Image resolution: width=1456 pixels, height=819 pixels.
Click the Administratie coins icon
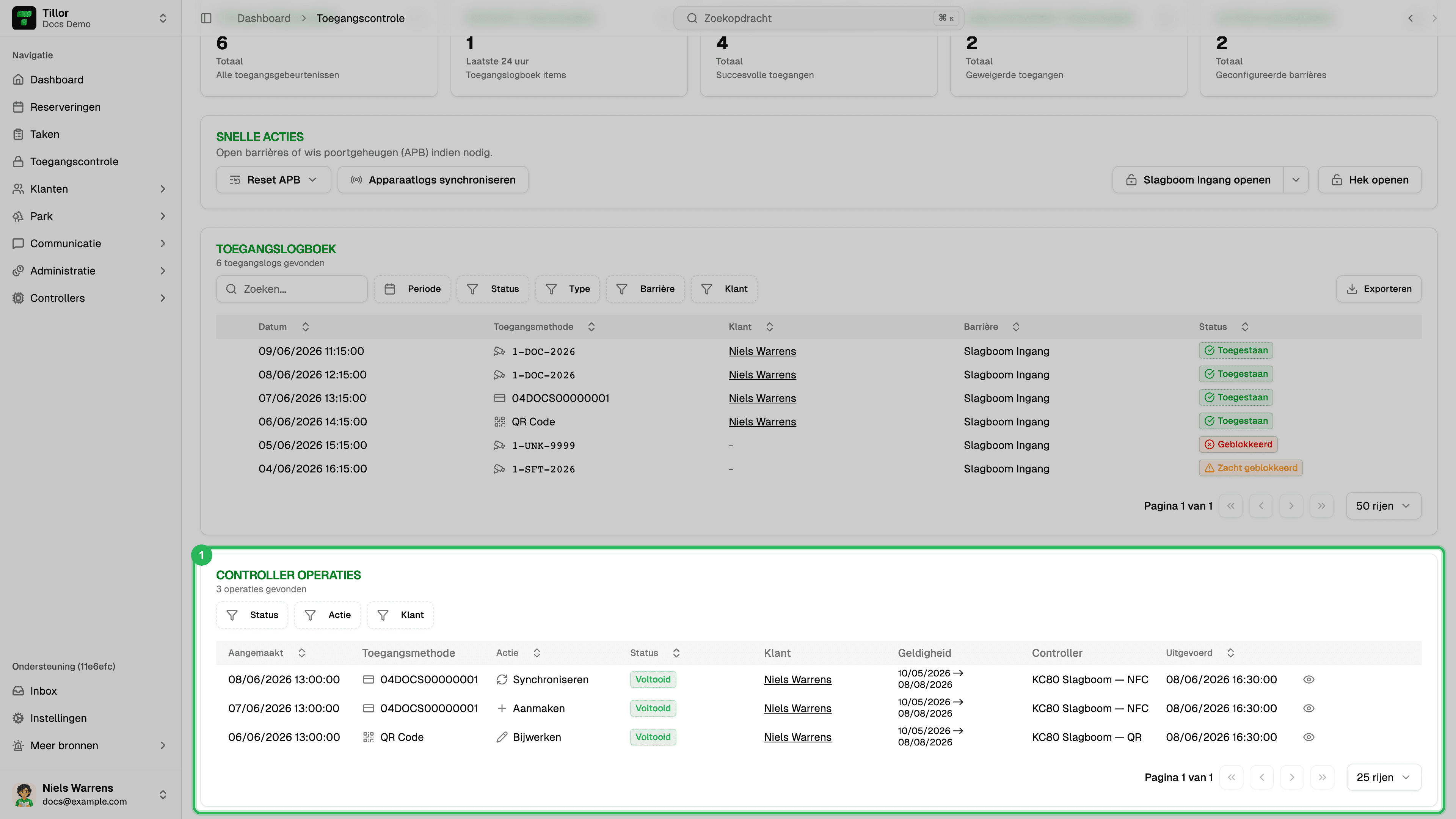(18, 271)
